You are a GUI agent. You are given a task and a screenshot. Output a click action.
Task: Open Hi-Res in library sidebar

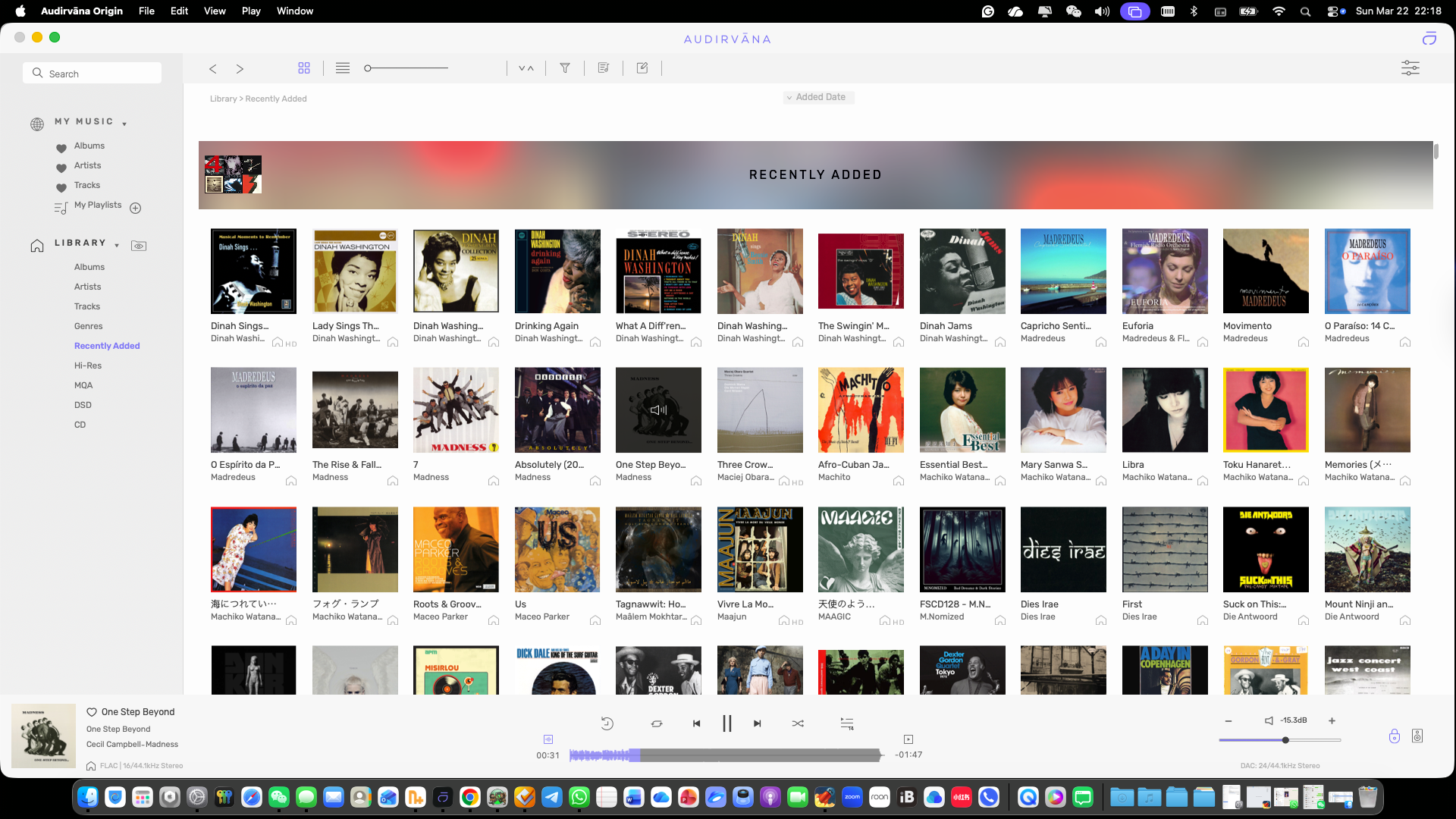88,366
